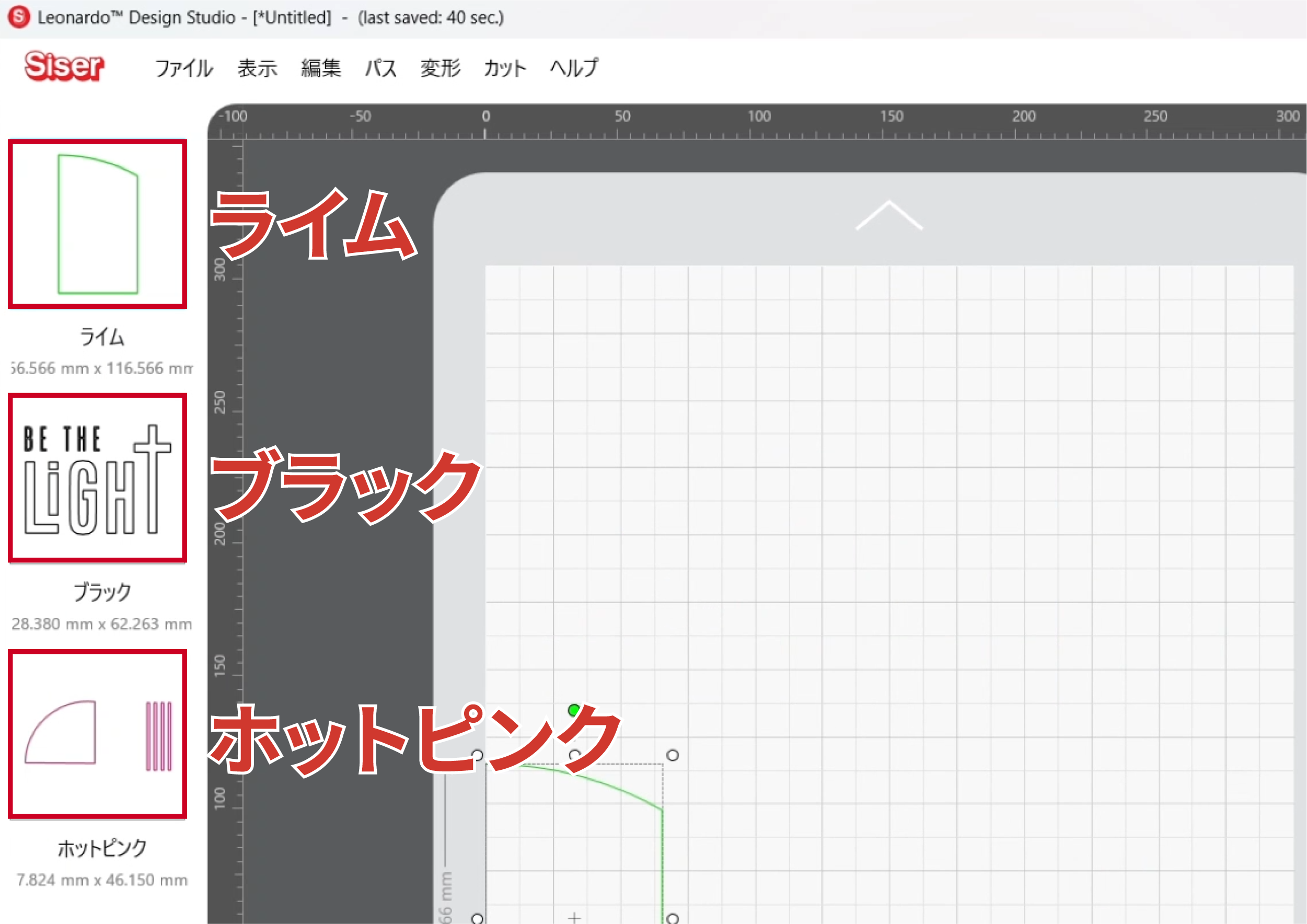
Task: Open the ファイル menu
Action: click(x=184, y=68)
